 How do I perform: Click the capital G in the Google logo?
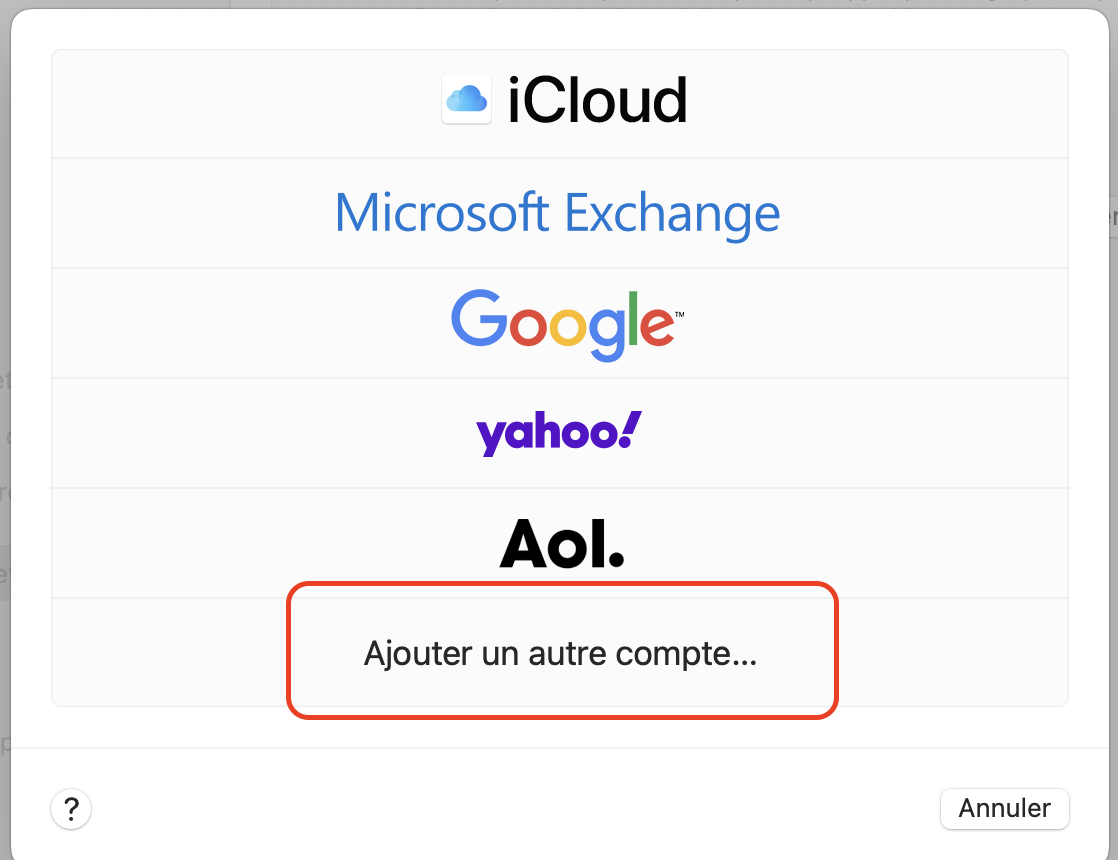point(478,318)
